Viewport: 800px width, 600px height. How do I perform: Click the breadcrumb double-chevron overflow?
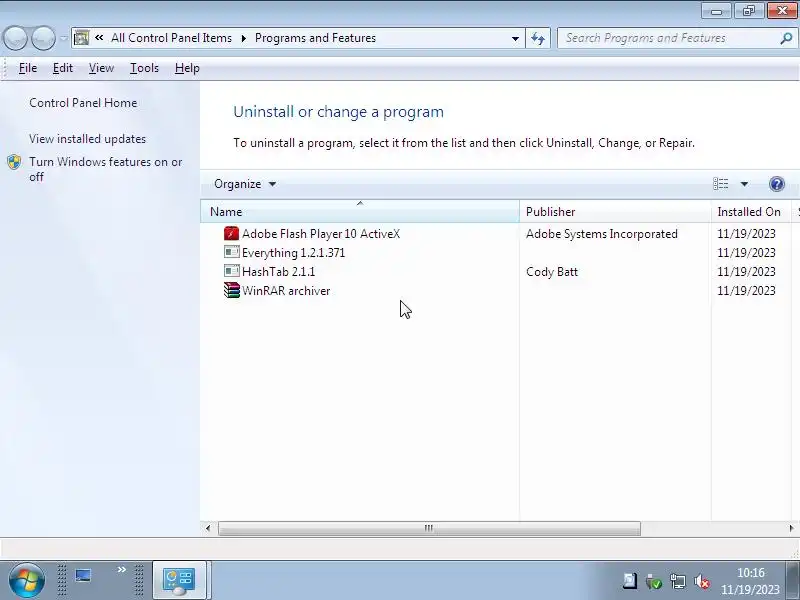(x=99, y=37)
